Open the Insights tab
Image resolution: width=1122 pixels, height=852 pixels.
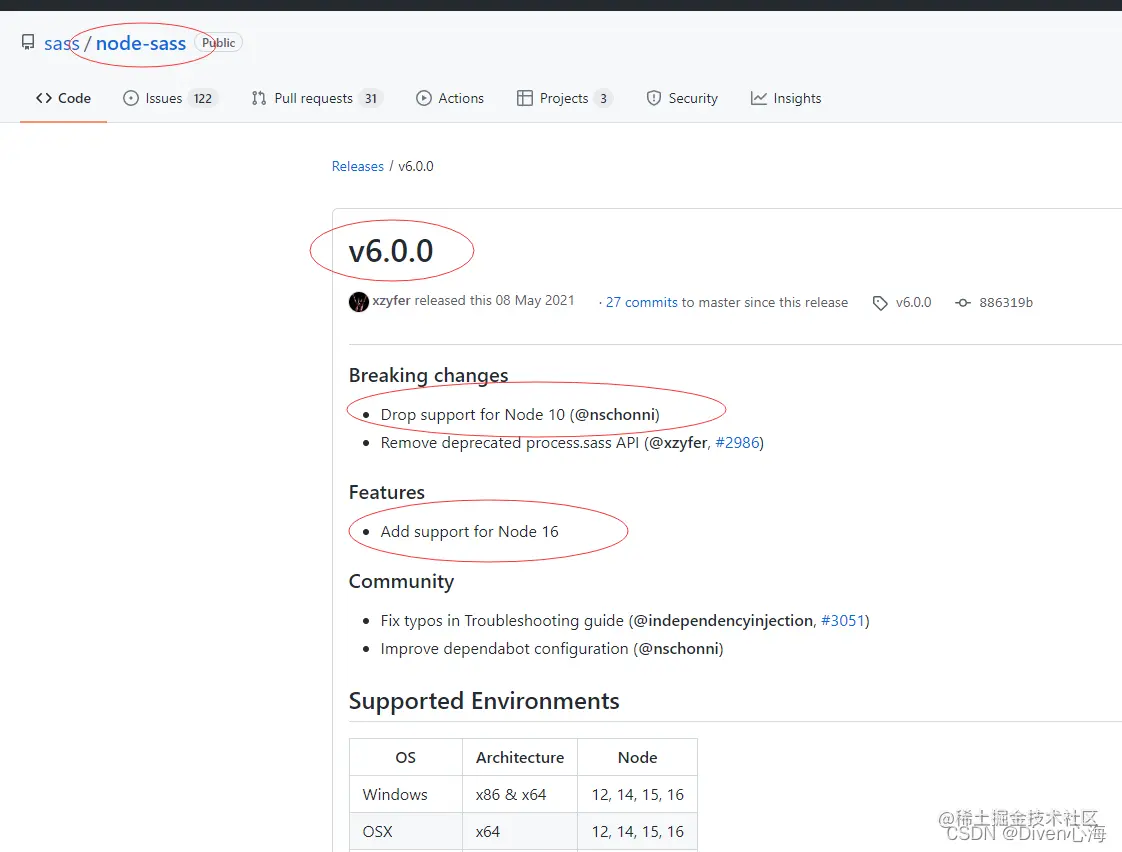(x=786, y=99)
